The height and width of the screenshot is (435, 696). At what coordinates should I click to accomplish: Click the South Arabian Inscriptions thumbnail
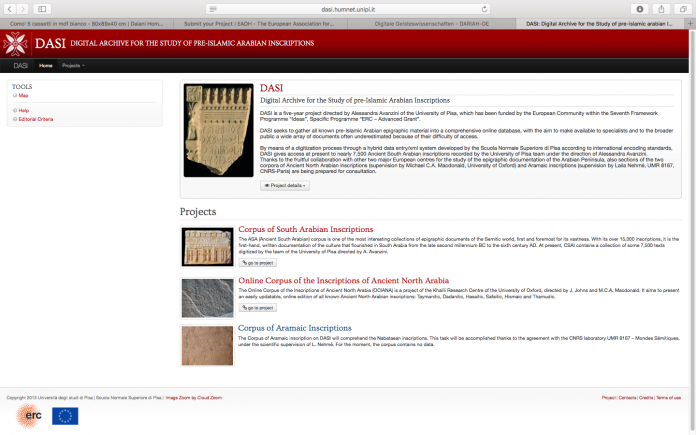click(207, 247)
